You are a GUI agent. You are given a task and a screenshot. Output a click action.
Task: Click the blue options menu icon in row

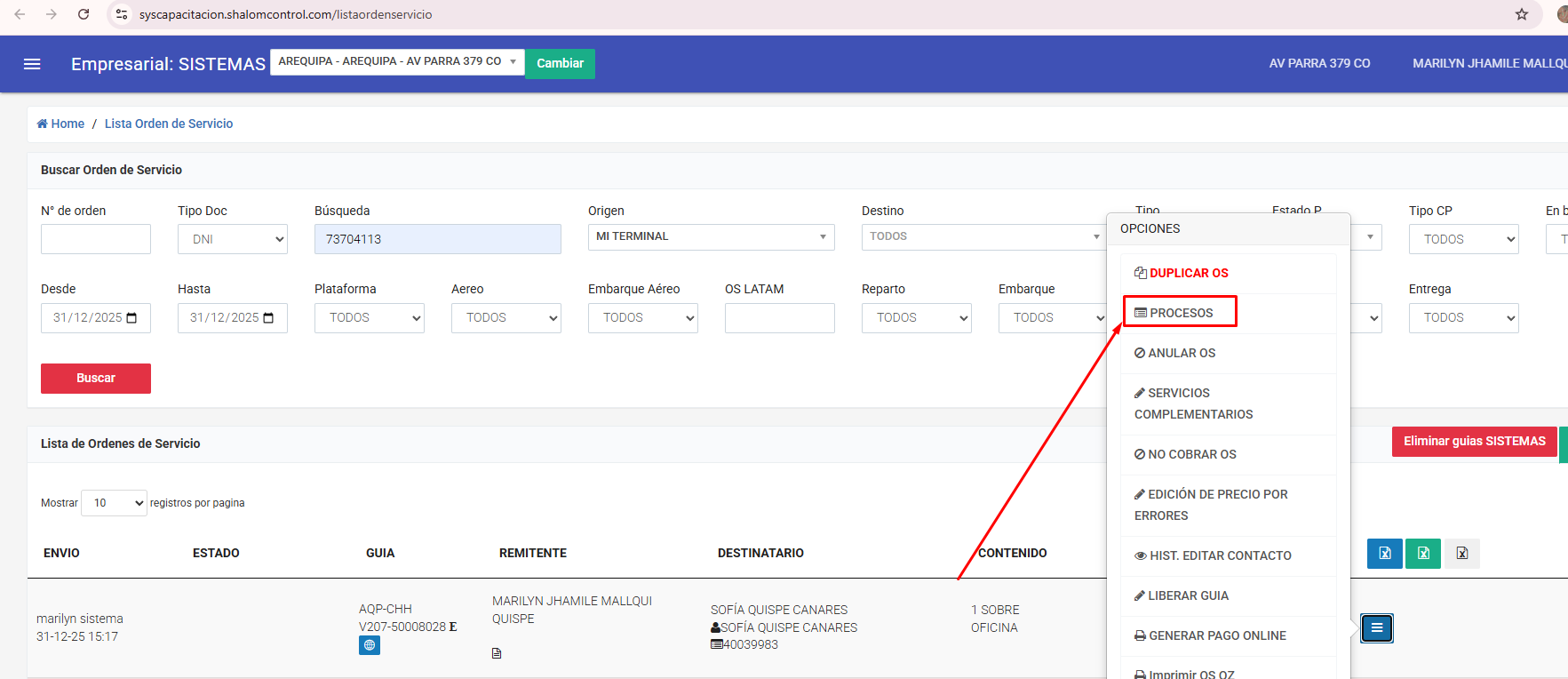[x=1377, y=628]
